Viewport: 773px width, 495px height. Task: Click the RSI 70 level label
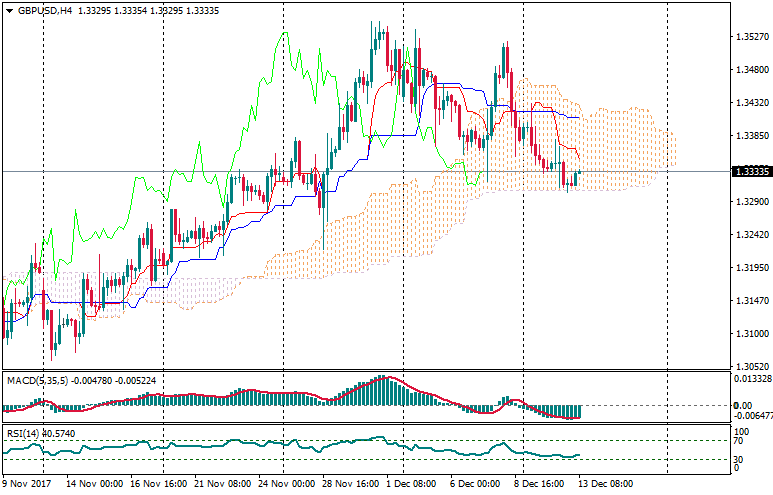point(741,440)
